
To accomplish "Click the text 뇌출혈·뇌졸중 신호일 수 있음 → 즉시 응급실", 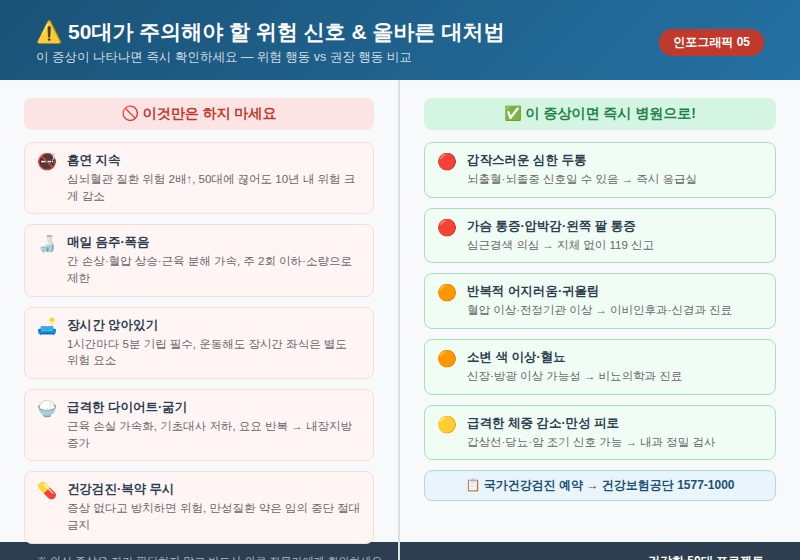I will click(582, 179).
